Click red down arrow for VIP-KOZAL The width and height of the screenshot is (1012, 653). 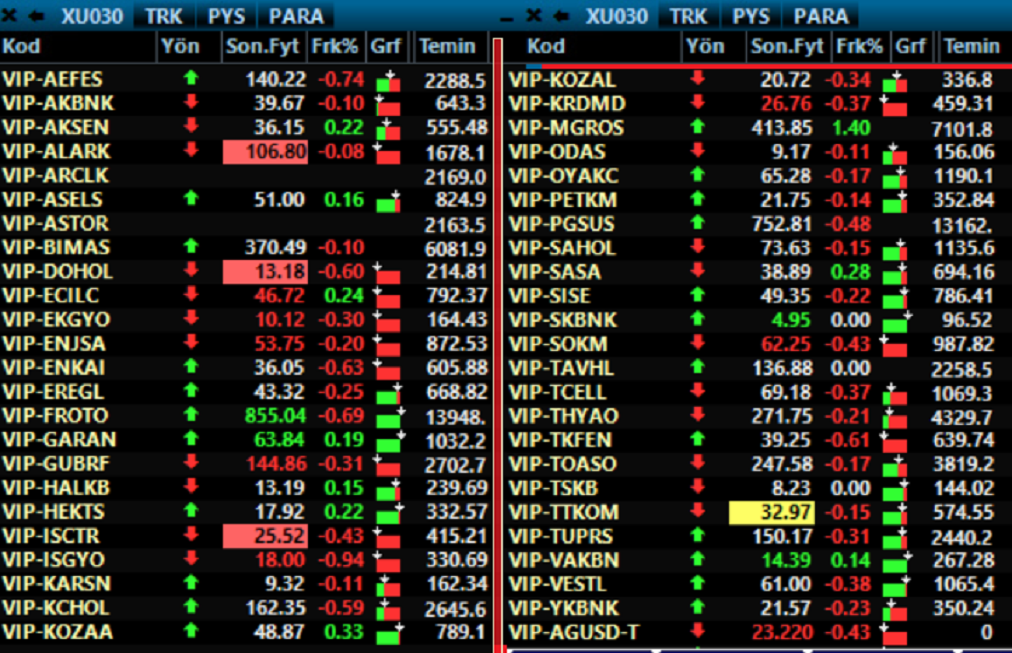[697, 79]
